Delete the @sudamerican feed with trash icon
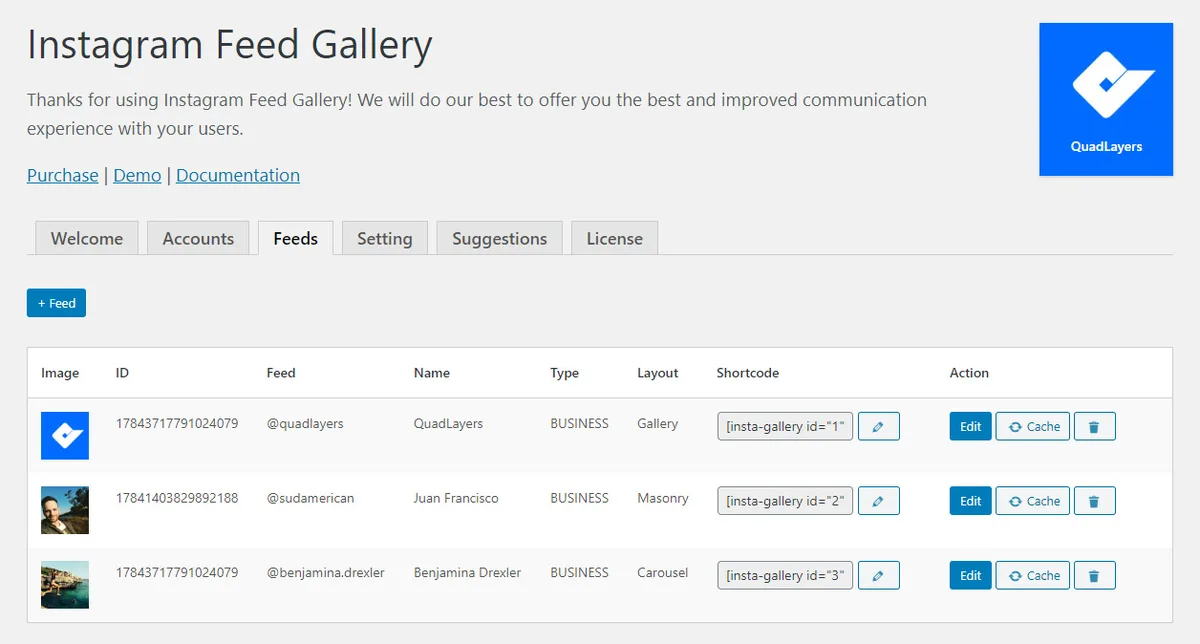 (x=1094, y=501)
